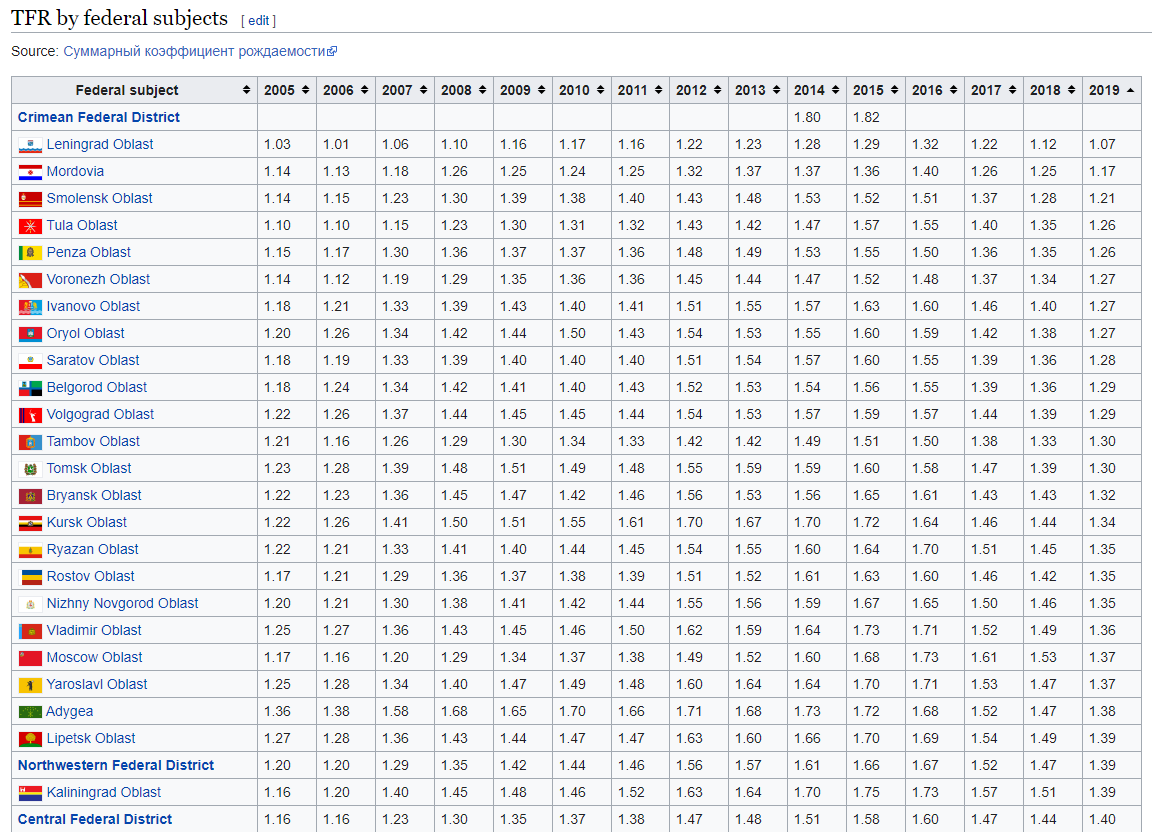The image size is (1152, 832).
Task: Sort table by the 2016 column
Action: pyautogui.click(x=935, y=90)
